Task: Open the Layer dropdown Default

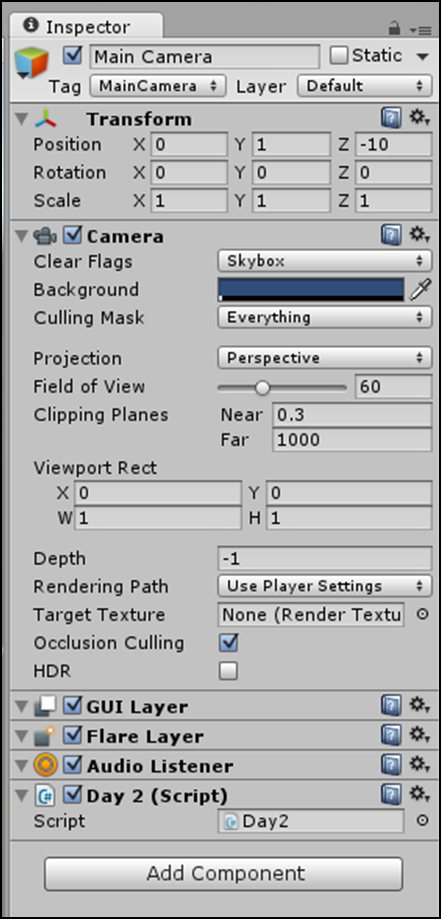Action: point(365,86)
